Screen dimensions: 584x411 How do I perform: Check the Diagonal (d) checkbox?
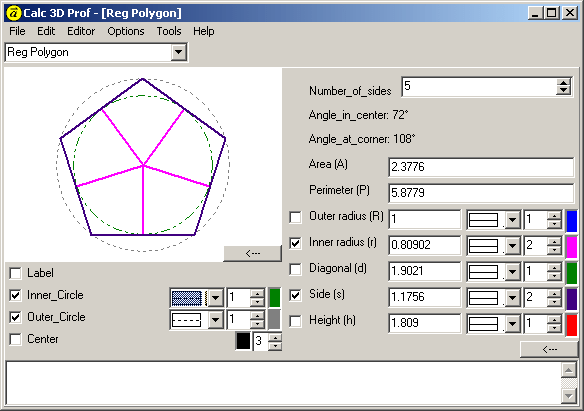(x=295, y=269)
